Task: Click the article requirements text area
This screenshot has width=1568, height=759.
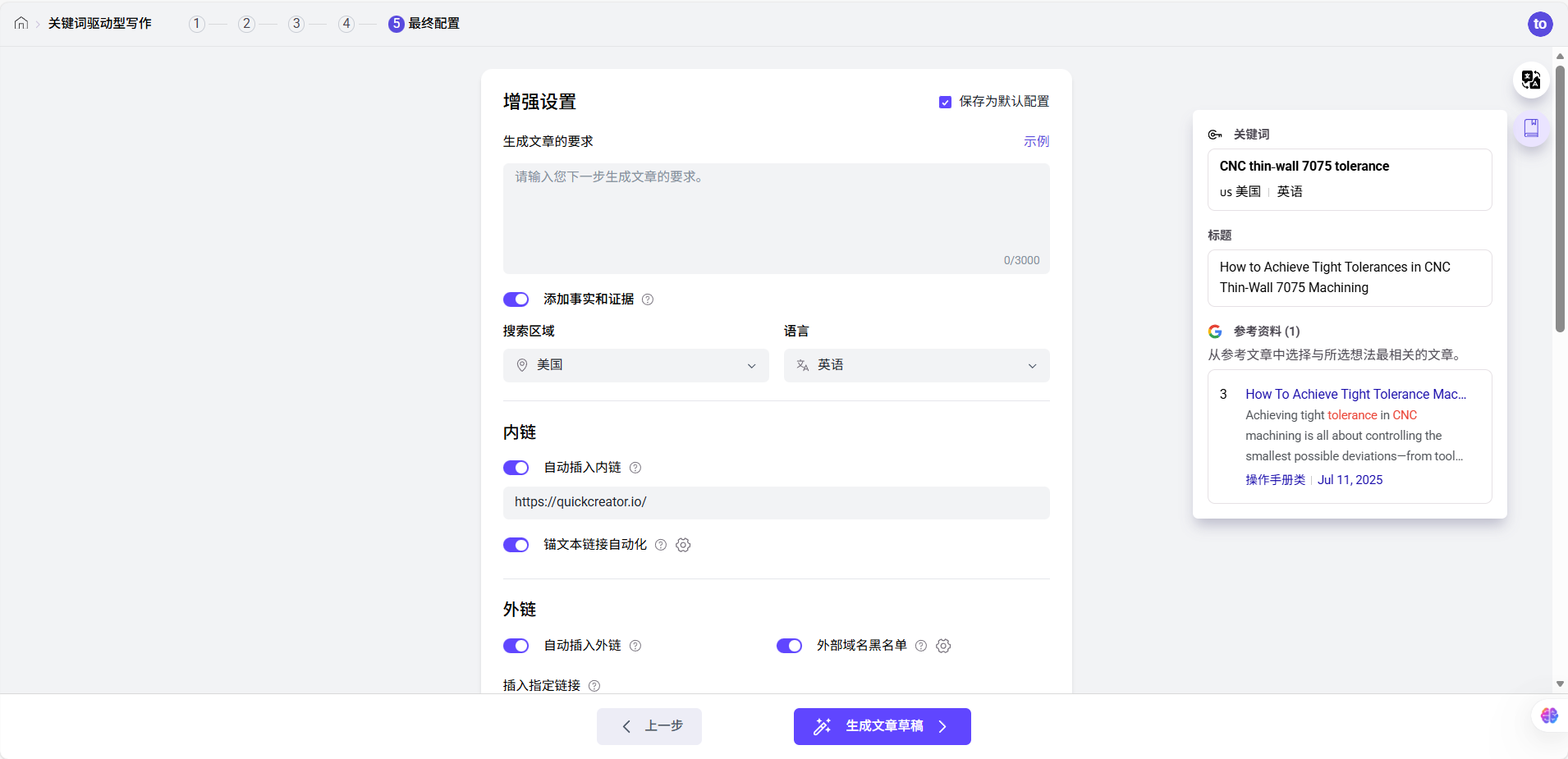Action: click(x=776, y=213)
